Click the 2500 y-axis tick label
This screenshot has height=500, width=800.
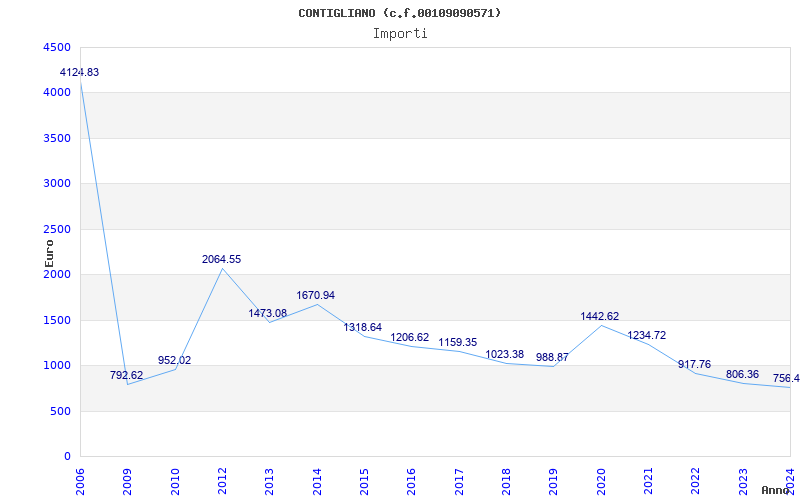(x=58, y=230)
